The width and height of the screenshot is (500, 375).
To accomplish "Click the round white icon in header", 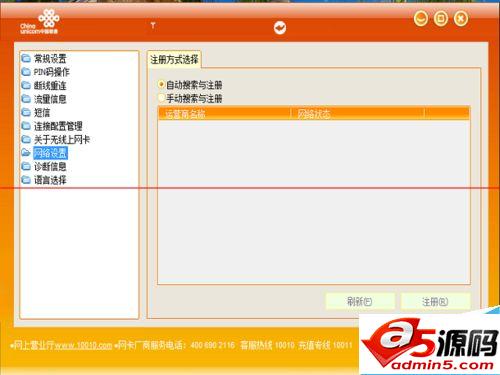I will point(280,28).
